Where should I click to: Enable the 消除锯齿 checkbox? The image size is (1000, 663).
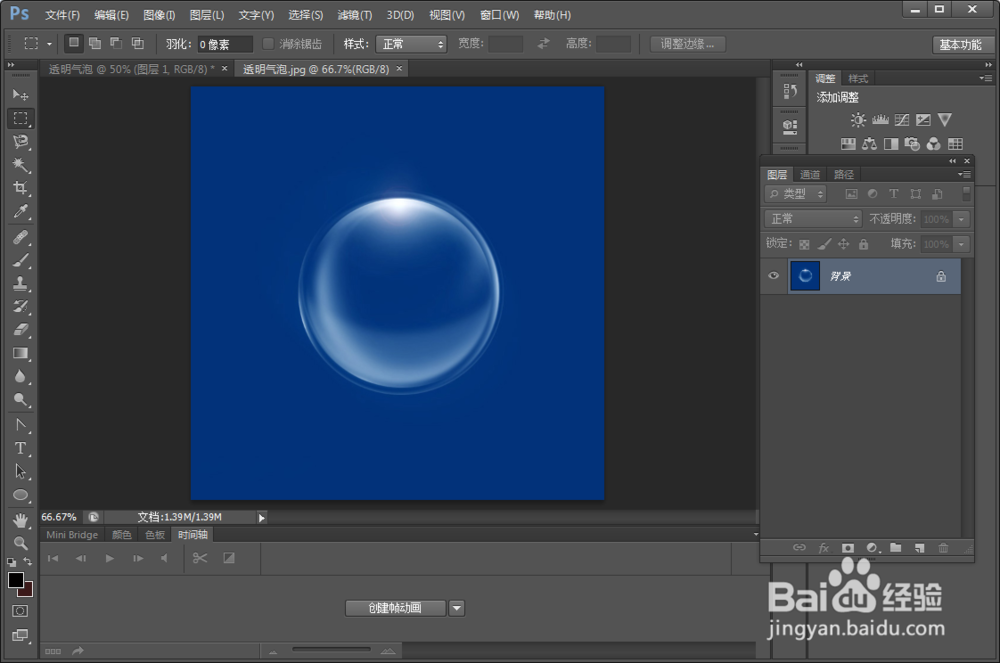click(268, 43)
